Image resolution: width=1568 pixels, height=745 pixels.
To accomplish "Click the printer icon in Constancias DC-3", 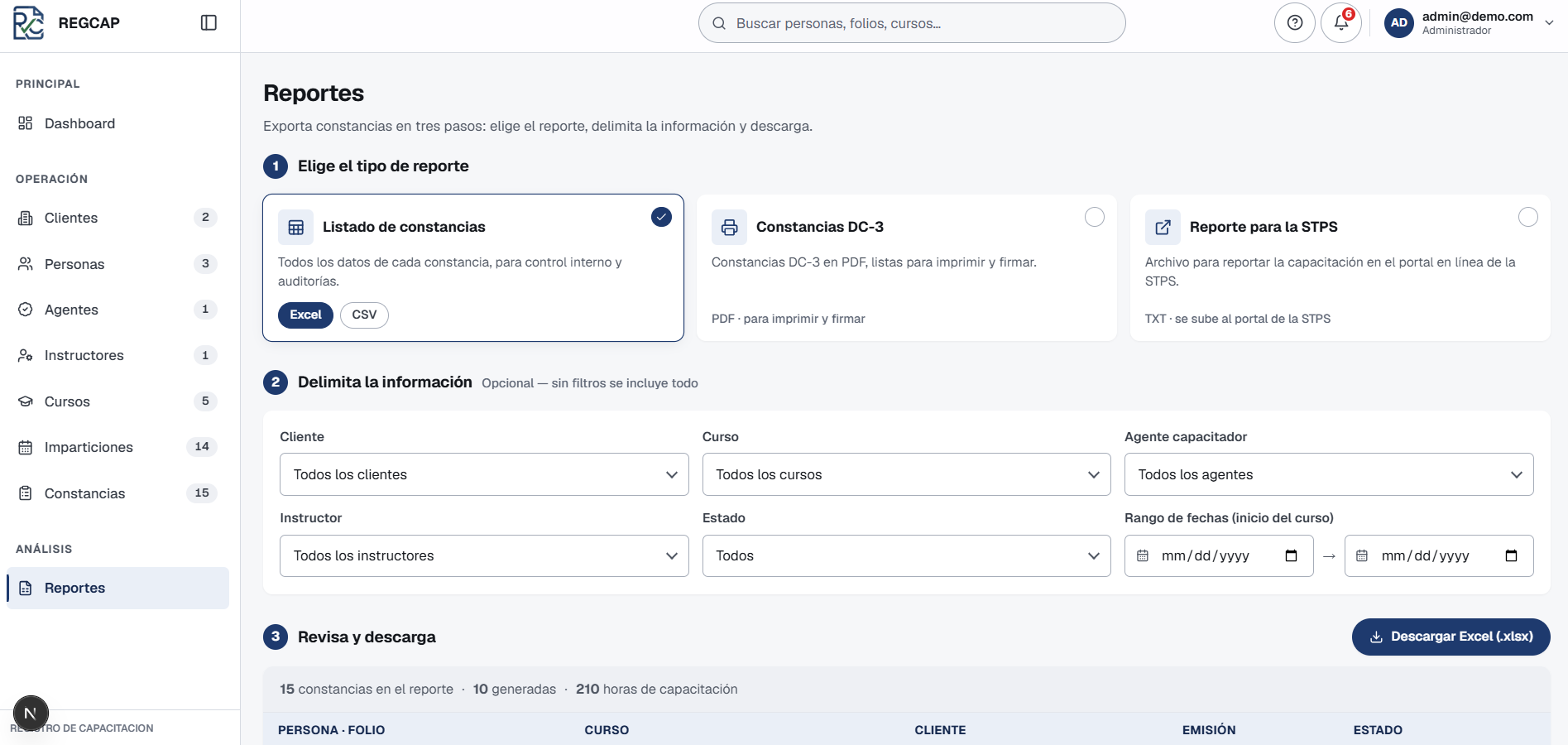I will click(x=729, y=227).
